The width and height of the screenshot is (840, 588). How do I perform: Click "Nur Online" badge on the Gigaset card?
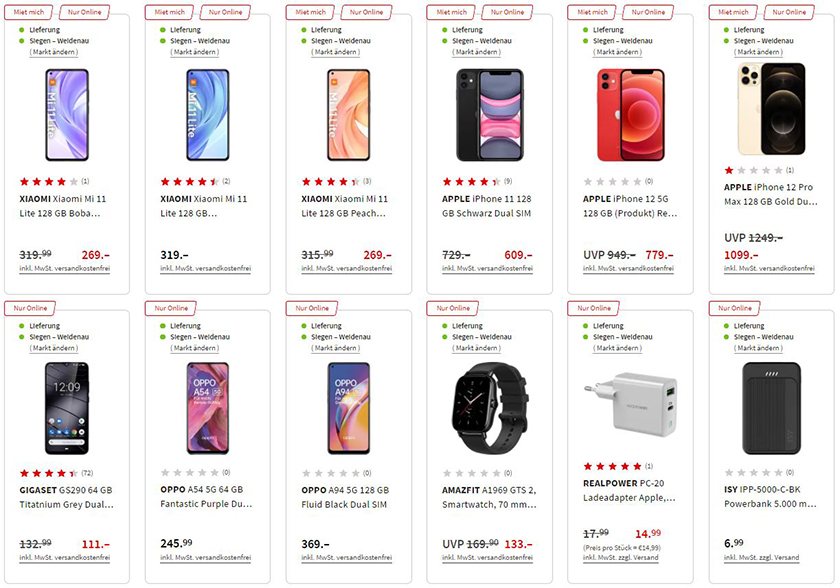(x=31, y=308)
